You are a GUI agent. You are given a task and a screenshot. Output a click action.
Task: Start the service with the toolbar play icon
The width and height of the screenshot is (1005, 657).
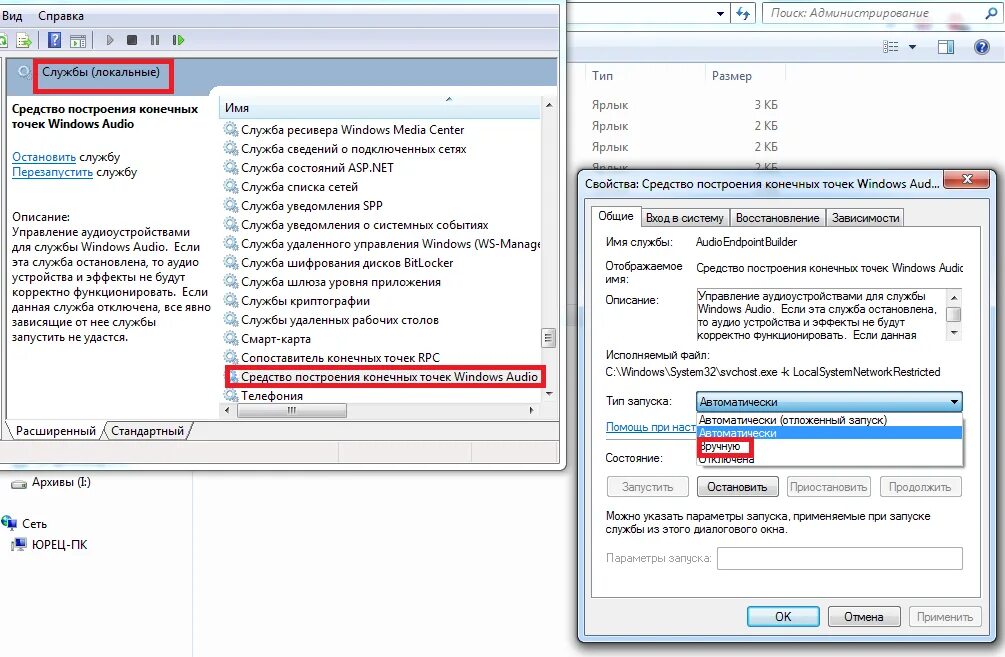pyautogui.click(x=110, y=40)
